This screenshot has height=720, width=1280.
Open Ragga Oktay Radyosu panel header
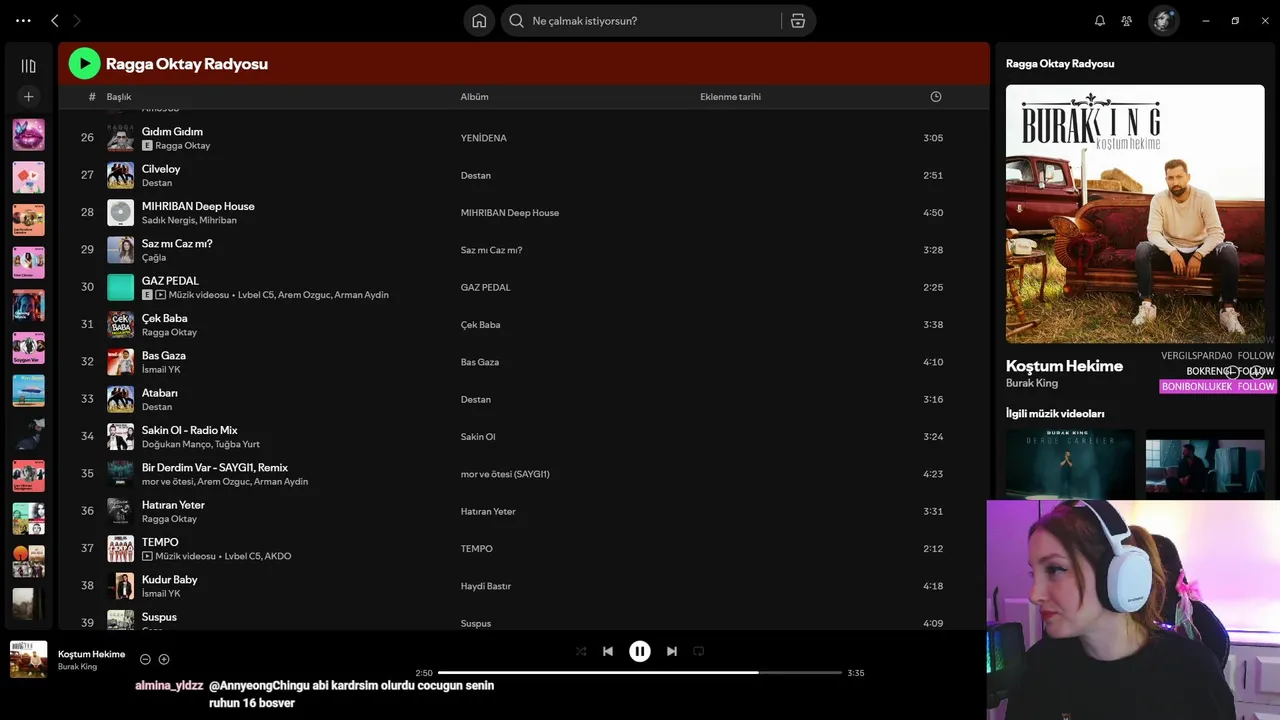click(x=1060, y=64)
